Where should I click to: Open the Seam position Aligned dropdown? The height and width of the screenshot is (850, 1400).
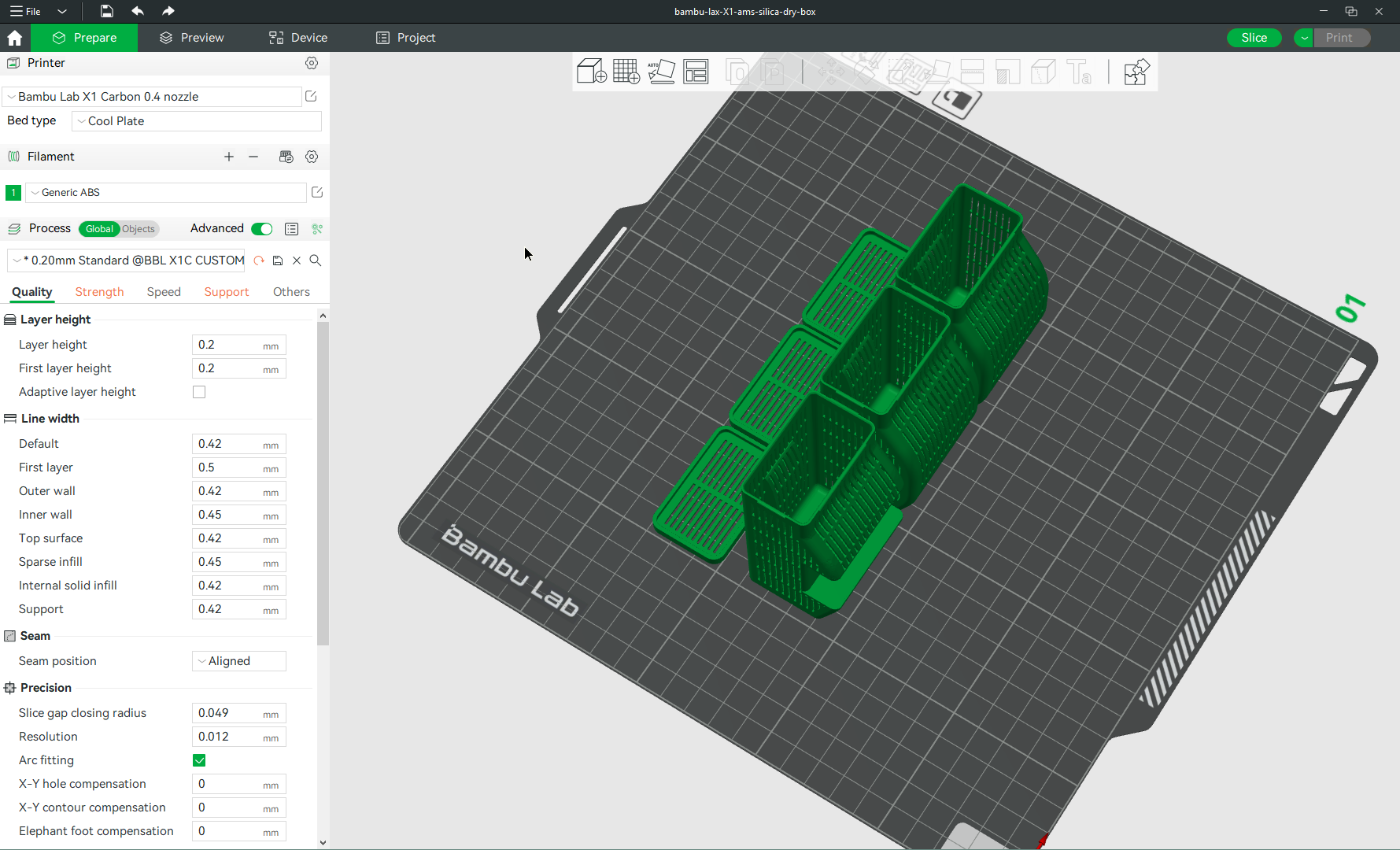239,661
